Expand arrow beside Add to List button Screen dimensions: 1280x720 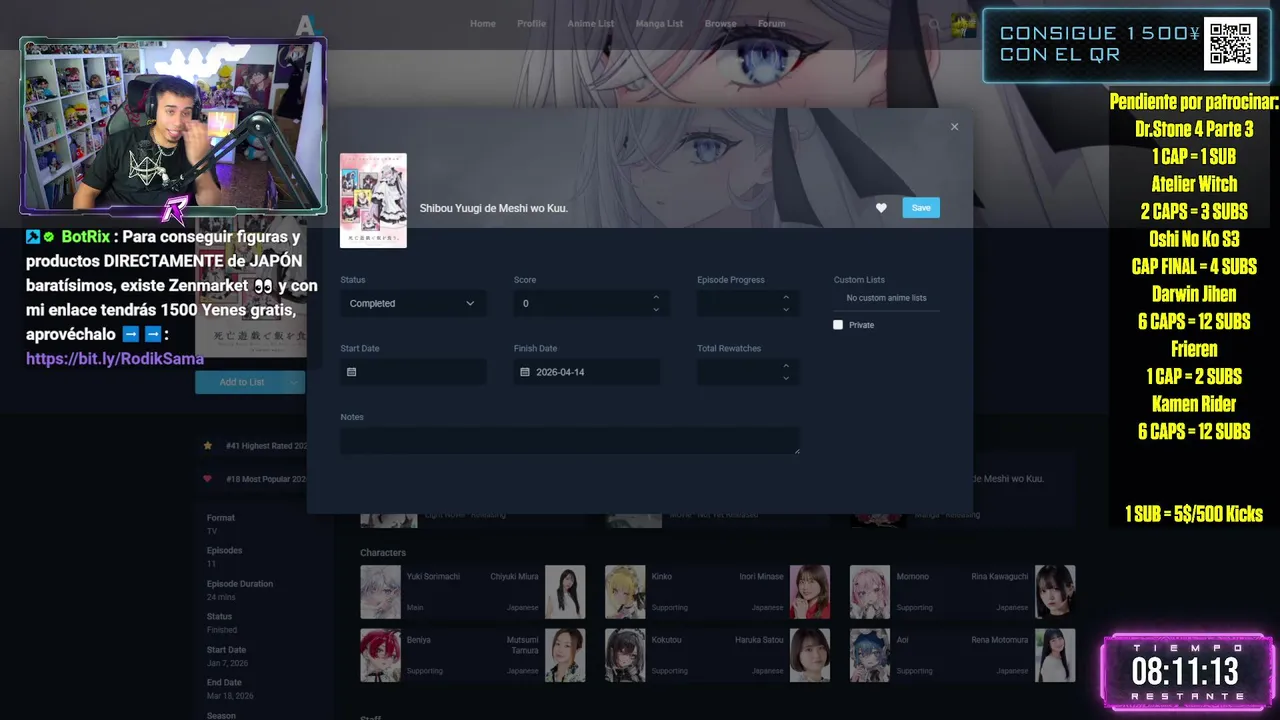(294, 382)
